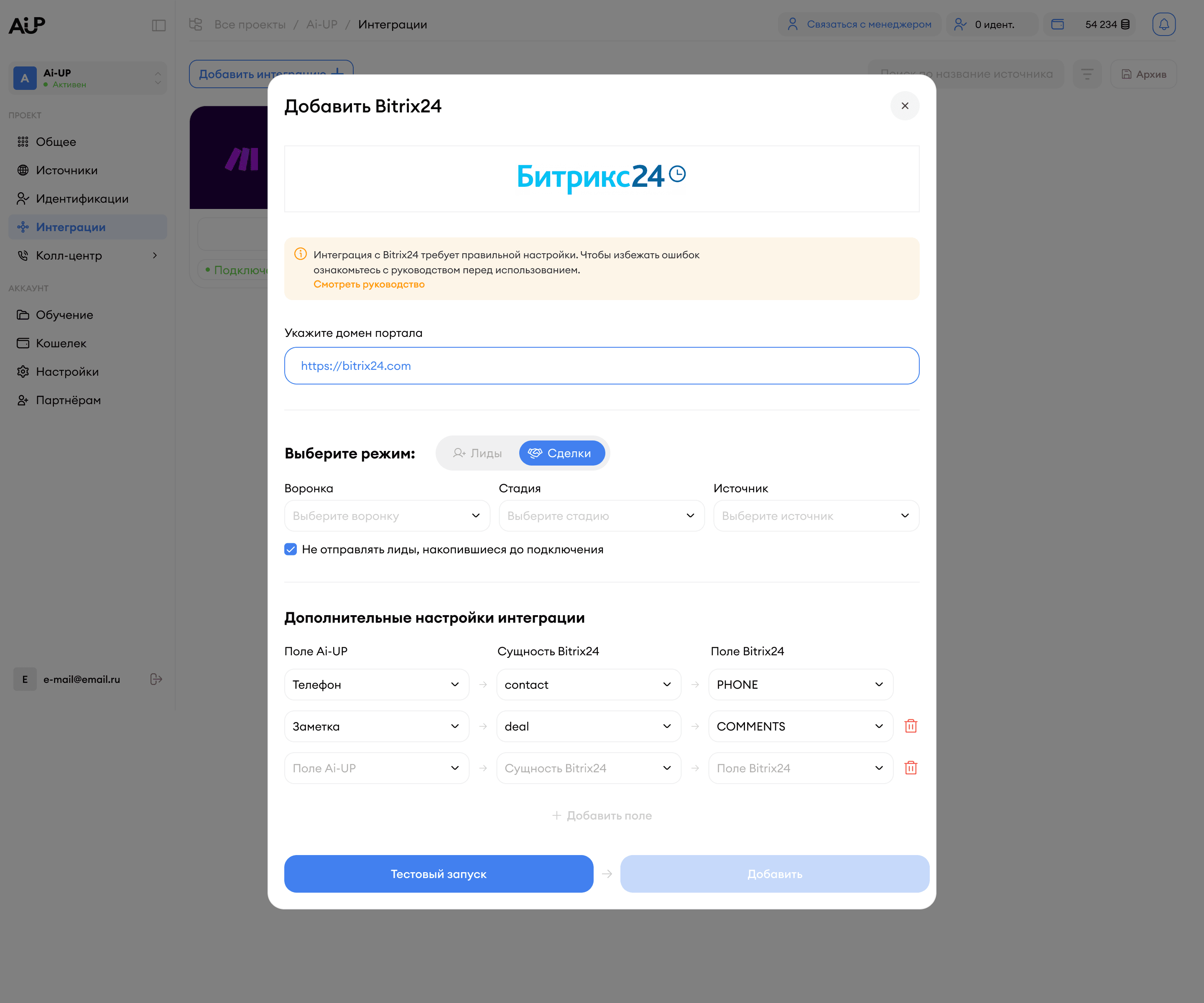The image size is (1204, 1003).
Task: Select the Лиды mode
Action: click(x=477, y=453)
